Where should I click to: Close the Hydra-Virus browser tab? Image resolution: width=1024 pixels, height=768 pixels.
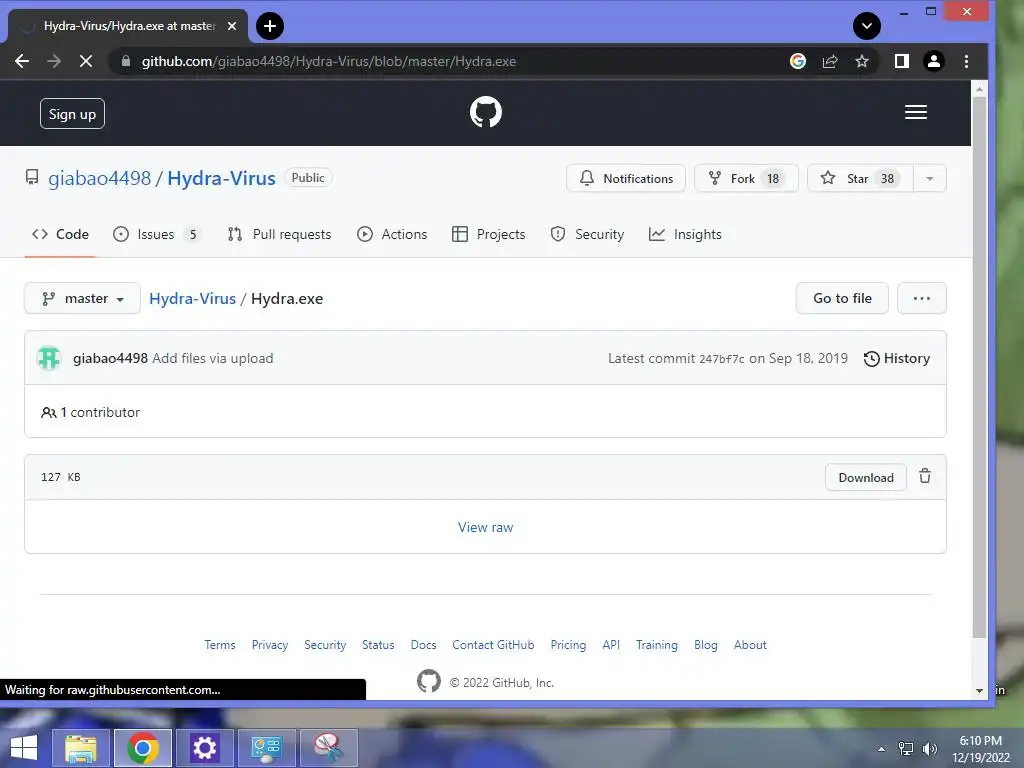tap(232, 26)
